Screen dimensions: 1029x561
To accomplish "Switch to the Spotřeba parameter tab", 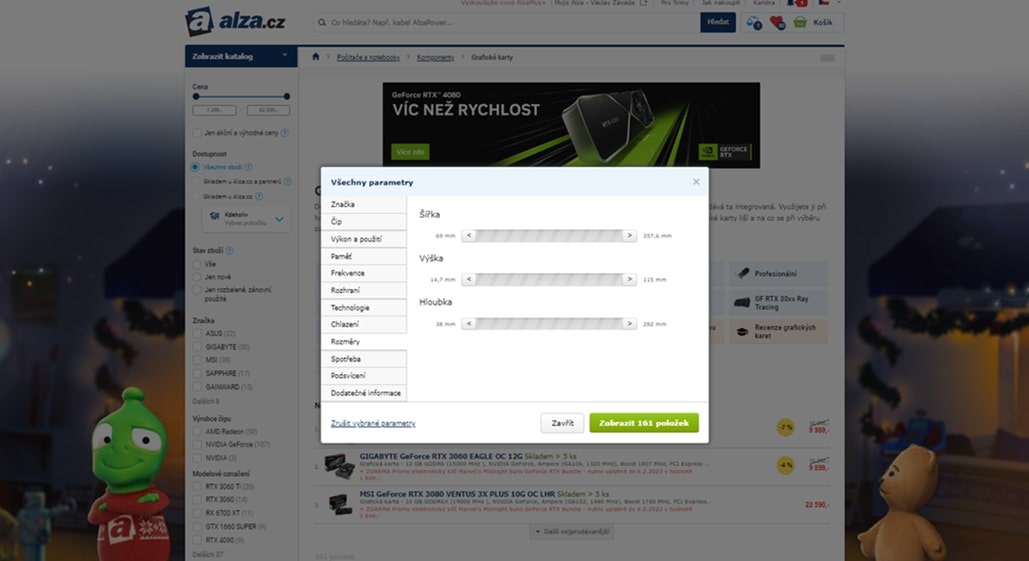I will tap(364, 359).
